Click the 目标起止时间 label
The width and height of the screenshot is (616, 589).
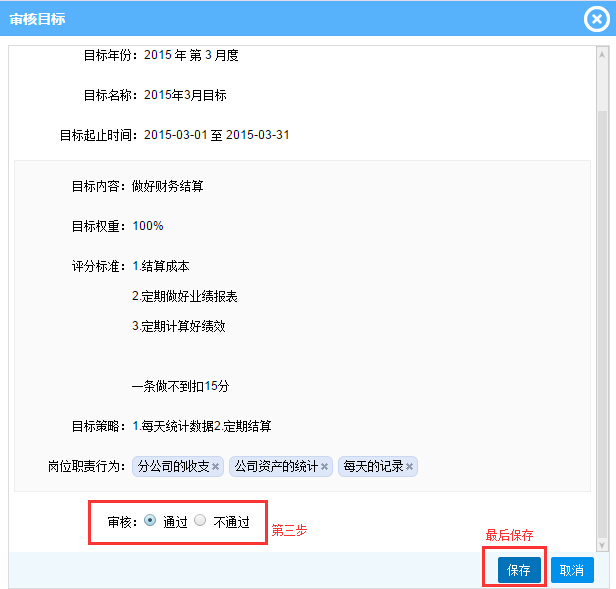tap(98, 135)
